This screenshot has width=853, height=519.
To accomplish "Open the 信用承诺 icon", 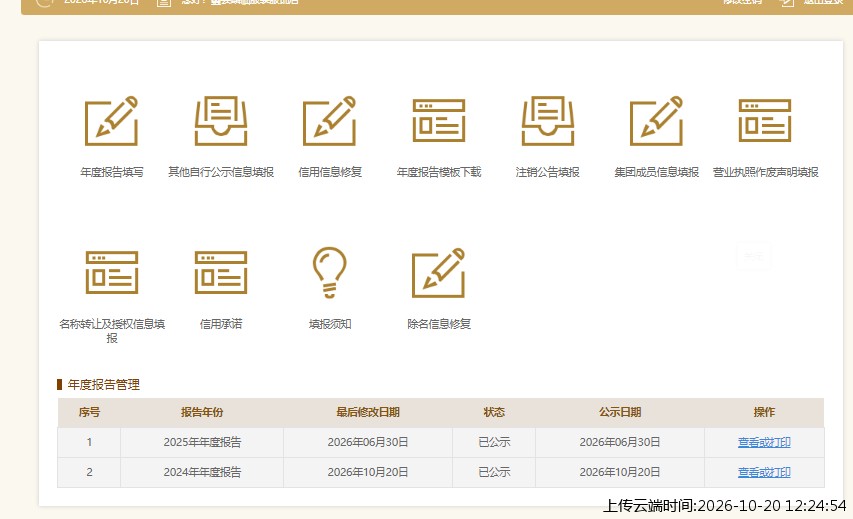I will pyautogui.click(x=221, y=273).
